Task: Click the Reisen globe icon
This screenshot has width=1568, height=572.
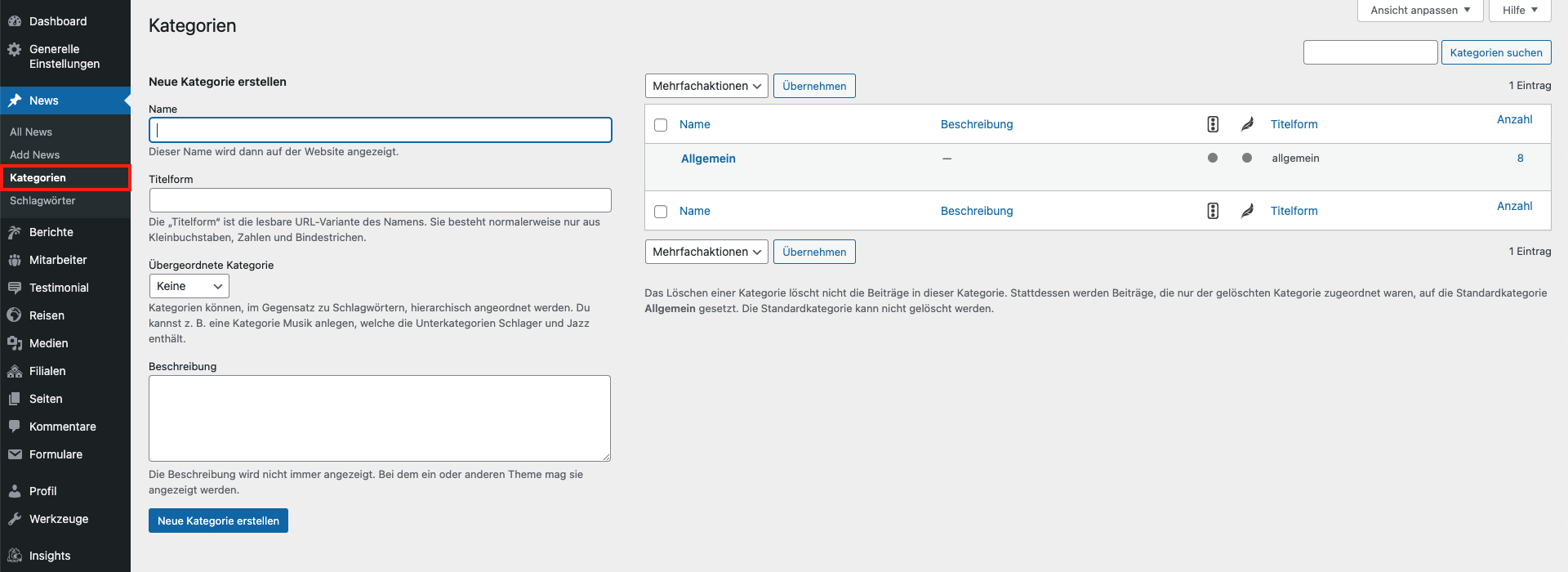Action: [x=15, y=315]
